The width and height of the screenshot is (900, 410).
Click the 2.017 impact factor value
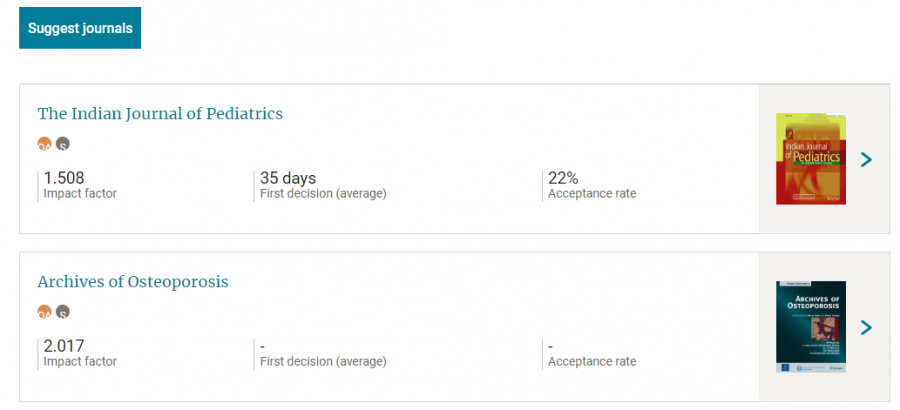click(x=64, y=346)
